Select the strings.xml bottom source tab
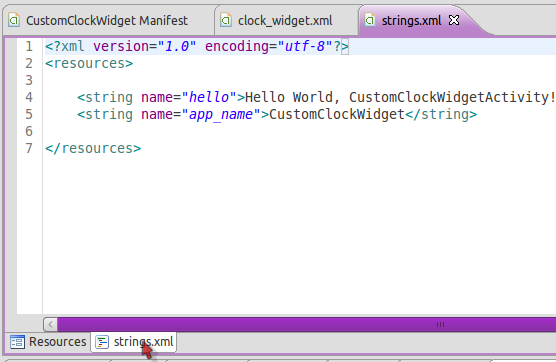 (134, 342)
